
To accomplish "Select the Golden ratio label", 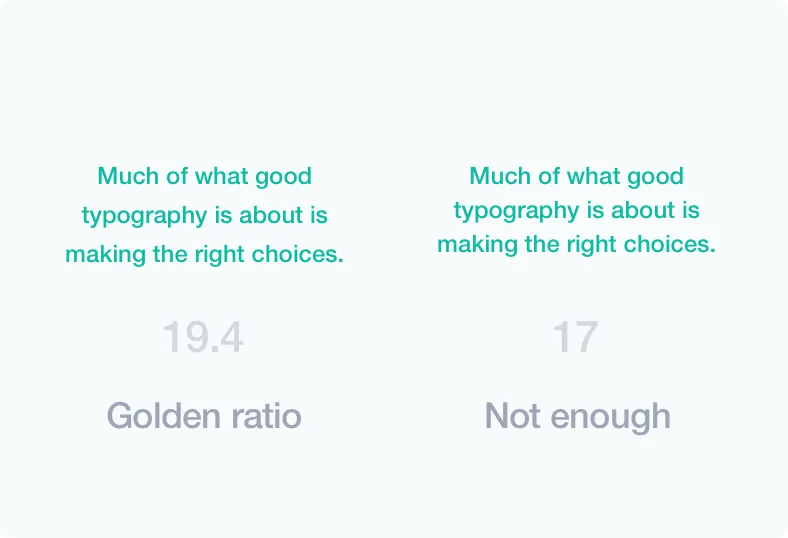I will click(204, 415).
